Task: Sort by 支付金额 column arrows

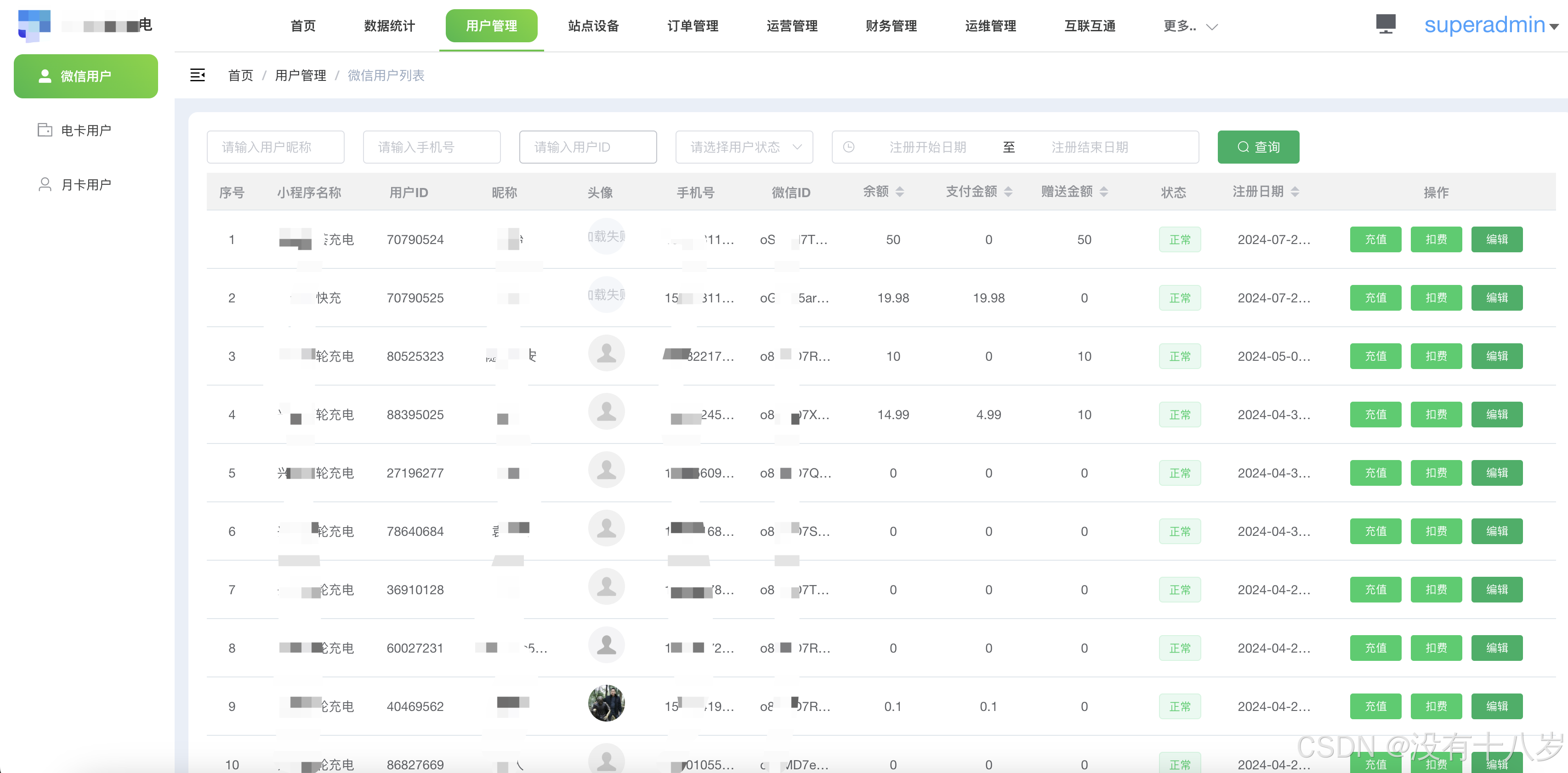Action: tap(1008, 192)
